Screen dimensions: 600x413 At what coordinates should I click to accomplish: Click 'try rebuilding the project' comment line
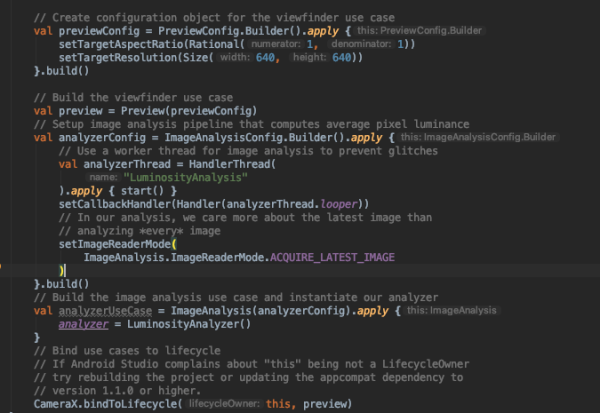(248, 378)
